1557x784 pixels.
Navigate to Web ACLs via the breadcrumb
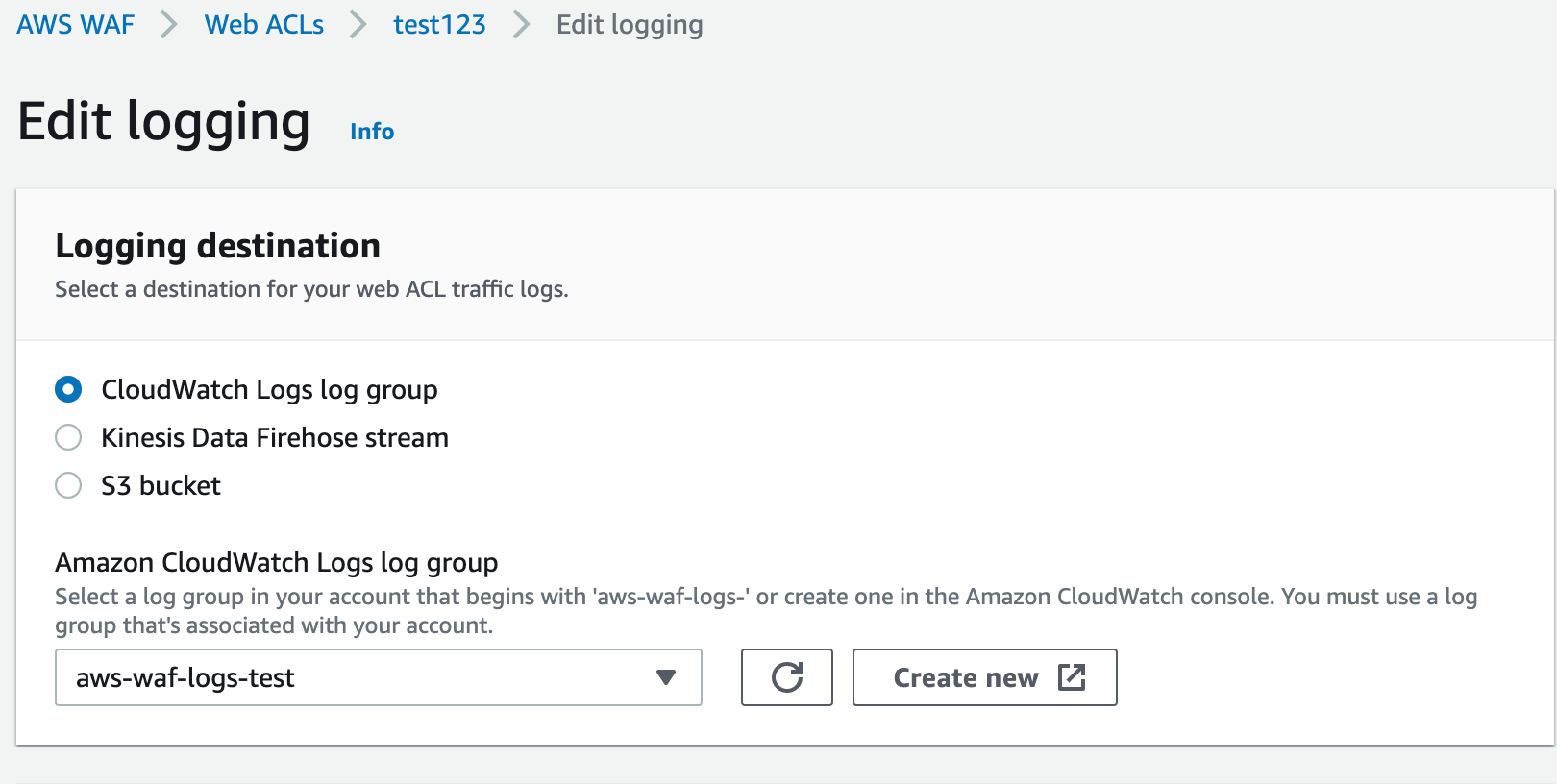tap(262, 25)
